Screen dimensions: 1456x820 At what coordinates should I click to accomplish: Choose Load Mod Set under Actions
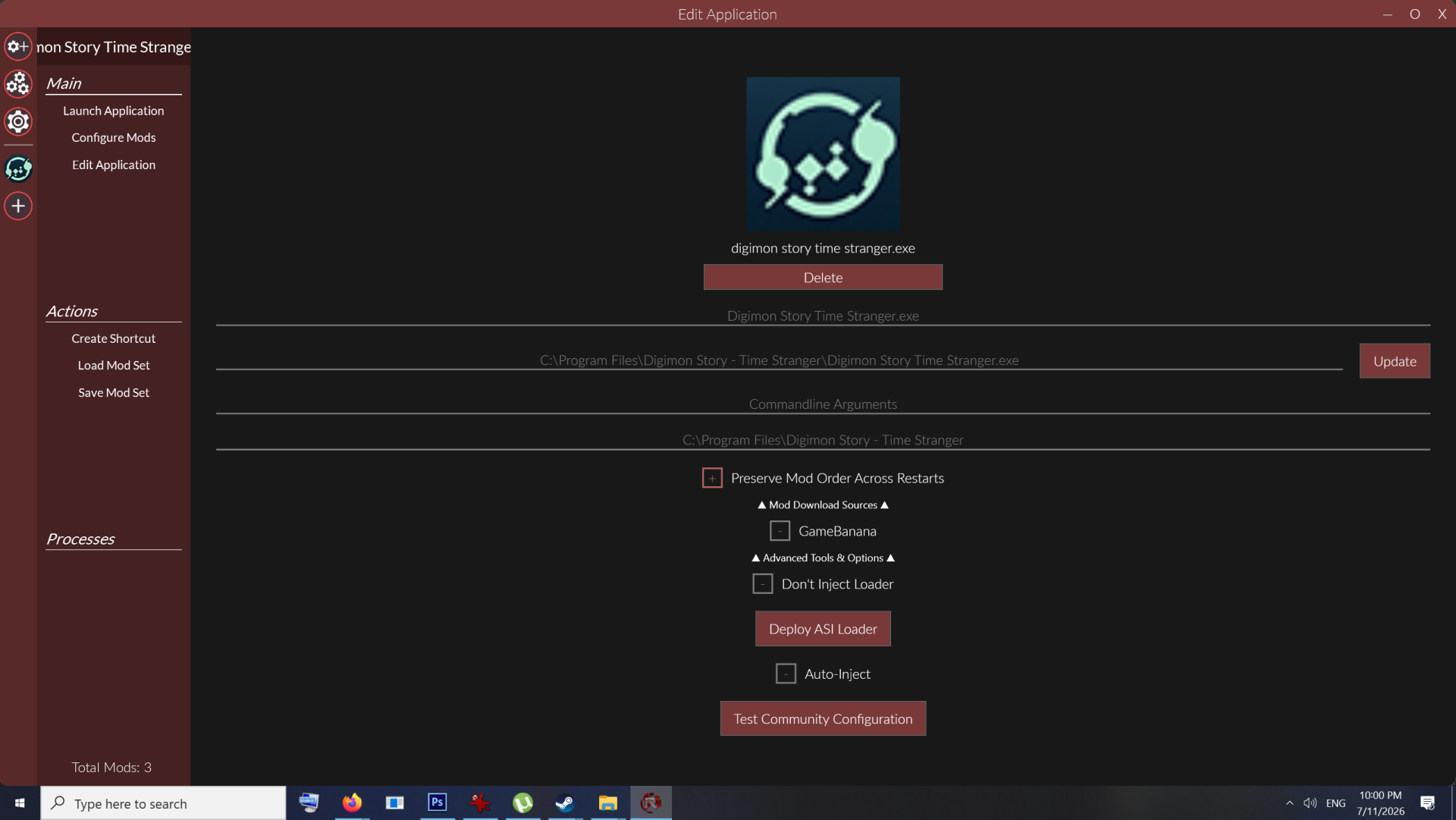point(114,366)
